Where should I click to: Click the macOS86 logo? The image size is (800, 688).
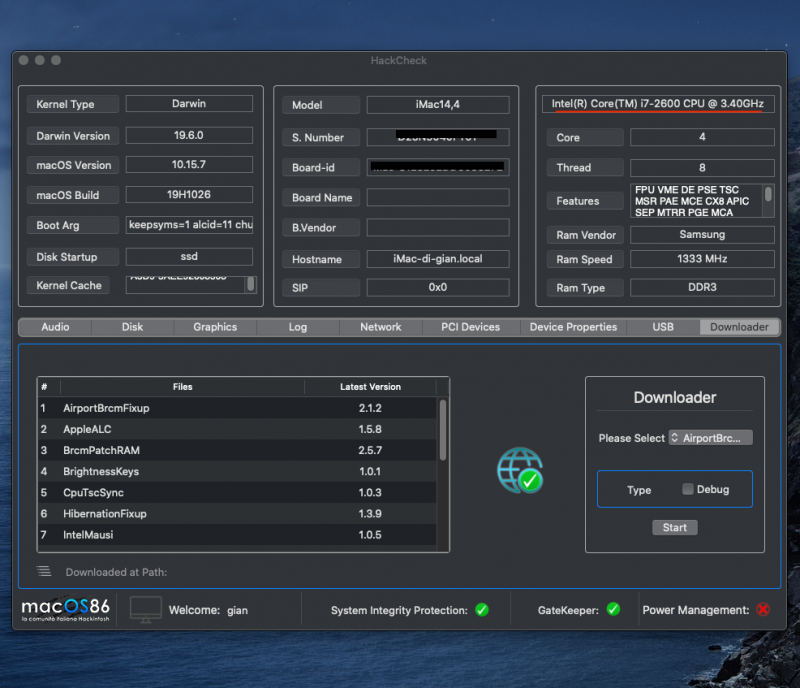(67, 609)
